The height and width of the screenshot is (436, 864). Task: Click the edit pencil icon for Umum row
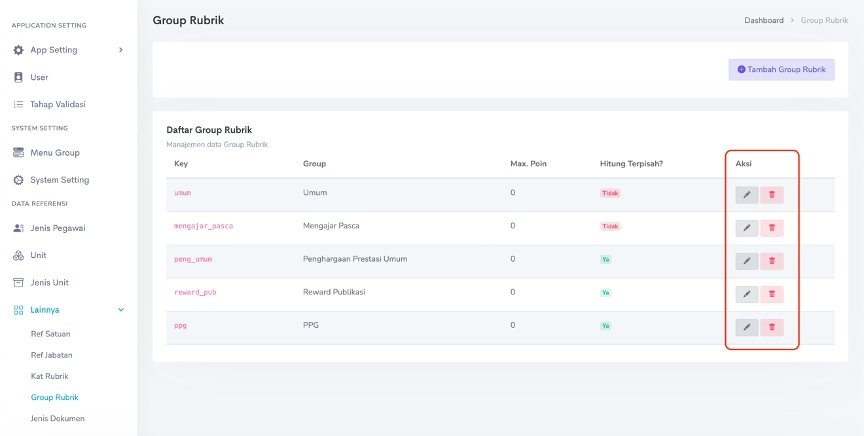(x=746, y=195)
